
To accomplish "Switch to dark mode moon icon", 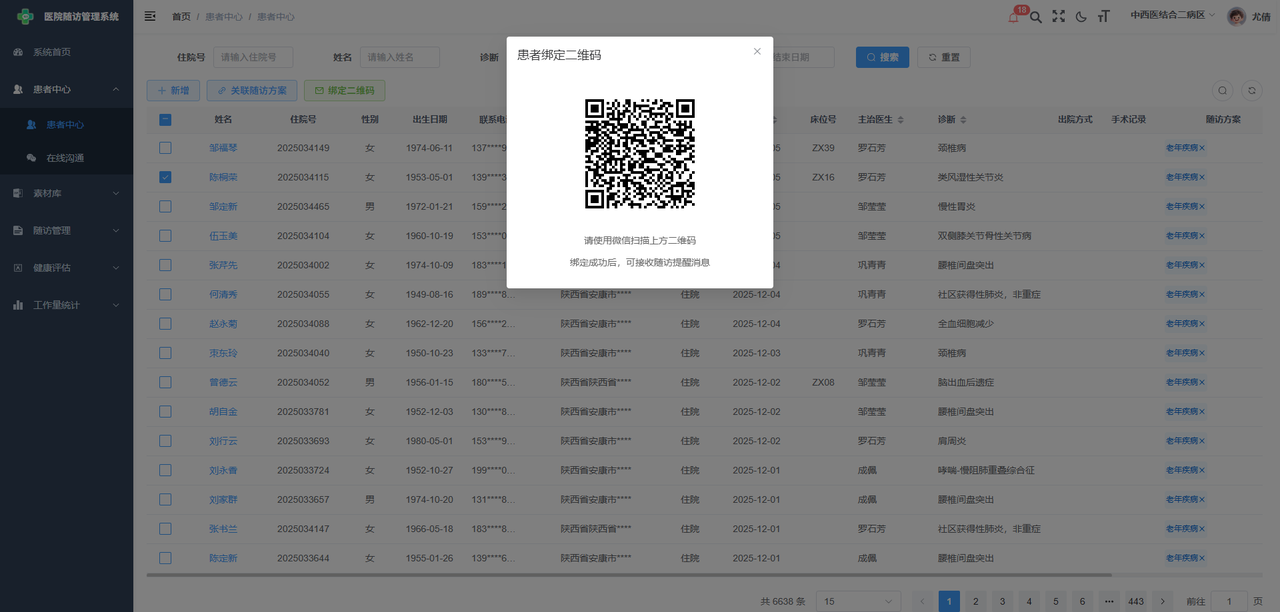I will coord(1081,16).
